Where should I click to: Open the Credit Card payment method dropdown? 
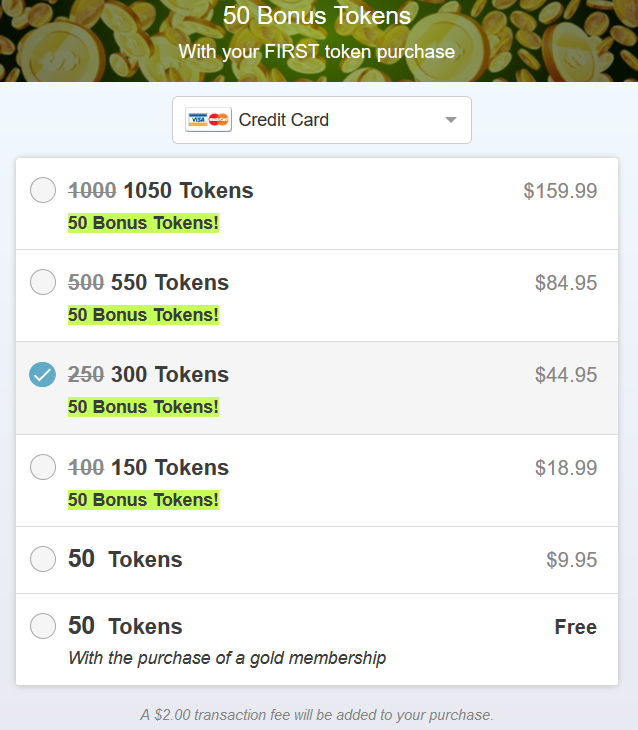tap(322, 120)
